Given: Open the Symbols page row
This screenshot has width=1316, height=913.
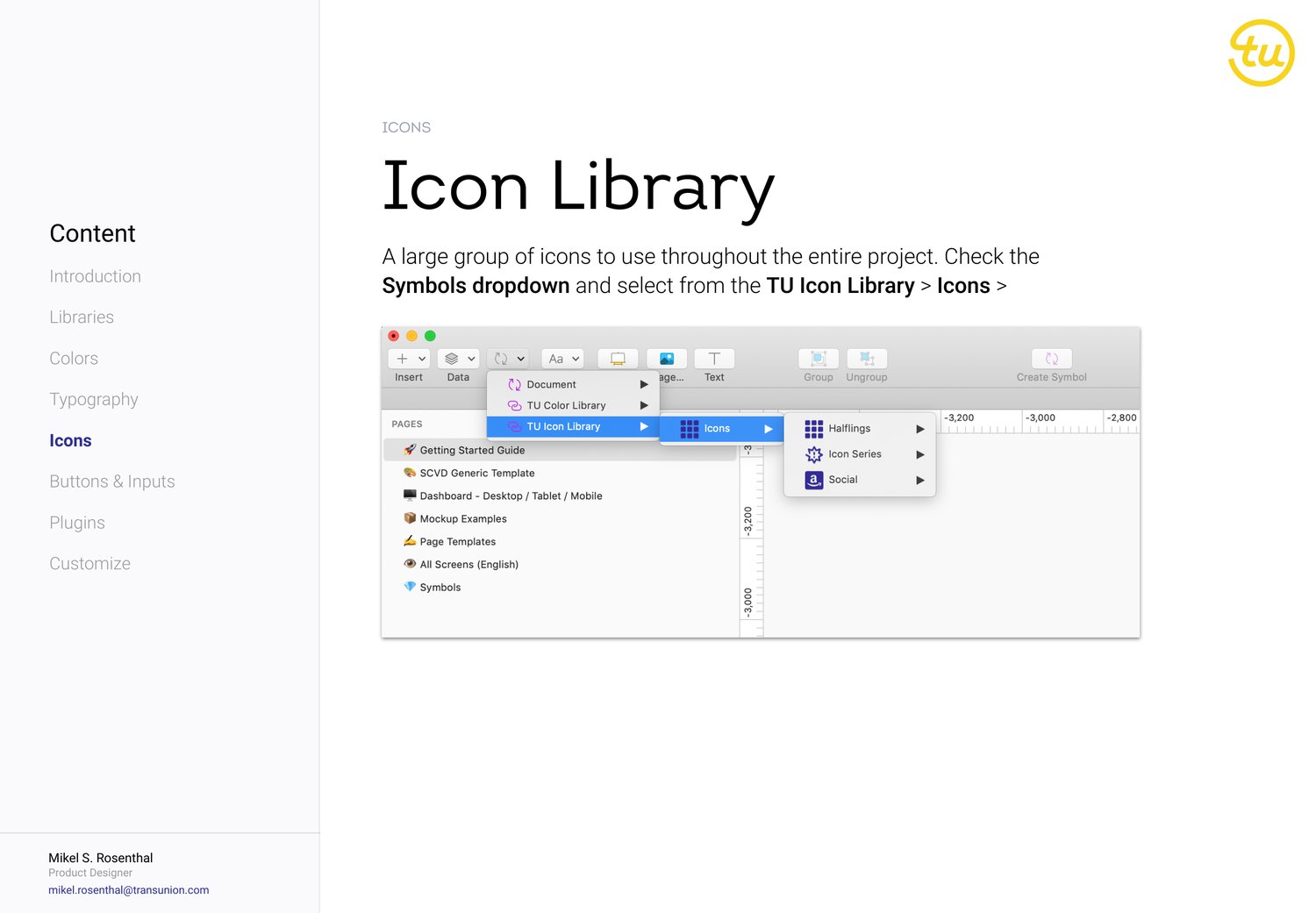Looking at the screenshot, I should [x=560, y=587].
